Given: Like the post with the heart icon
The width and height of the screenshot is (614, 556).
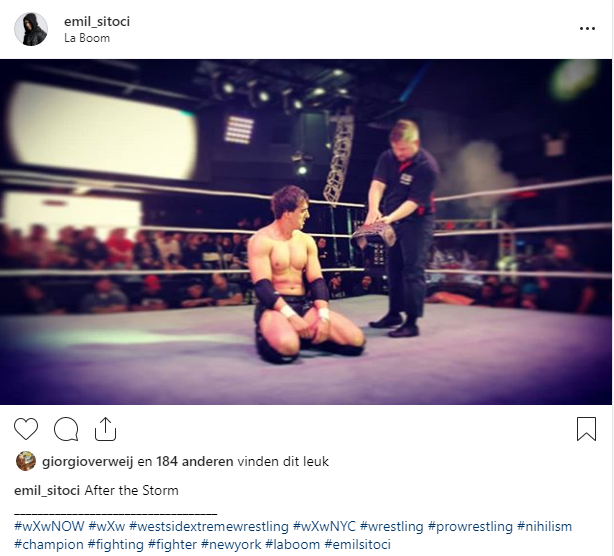Looking at the screenshot, I should point(26,429).
